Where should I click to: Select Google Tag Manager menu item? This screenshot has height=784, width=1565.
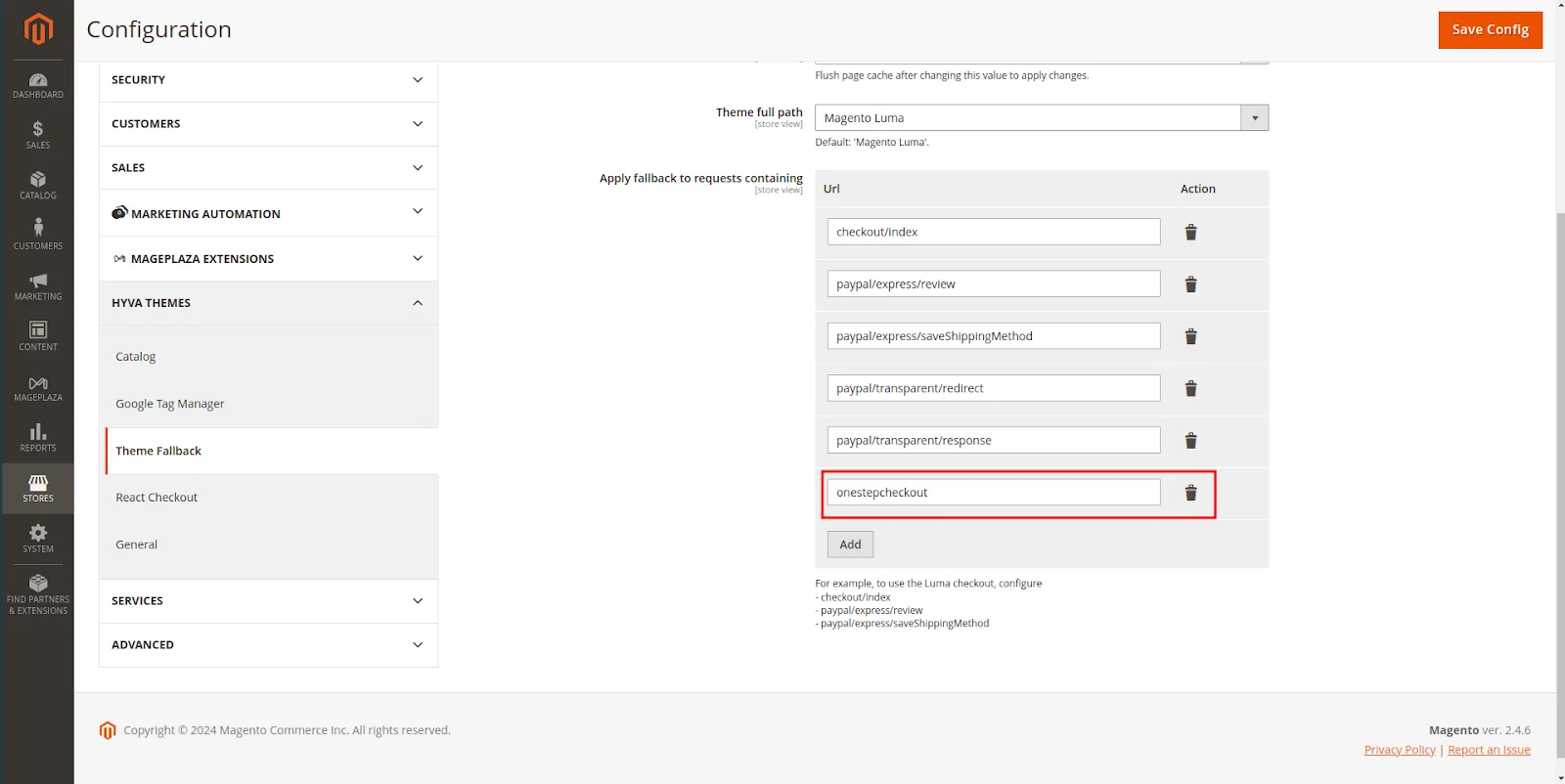click(x=170, y=404)
